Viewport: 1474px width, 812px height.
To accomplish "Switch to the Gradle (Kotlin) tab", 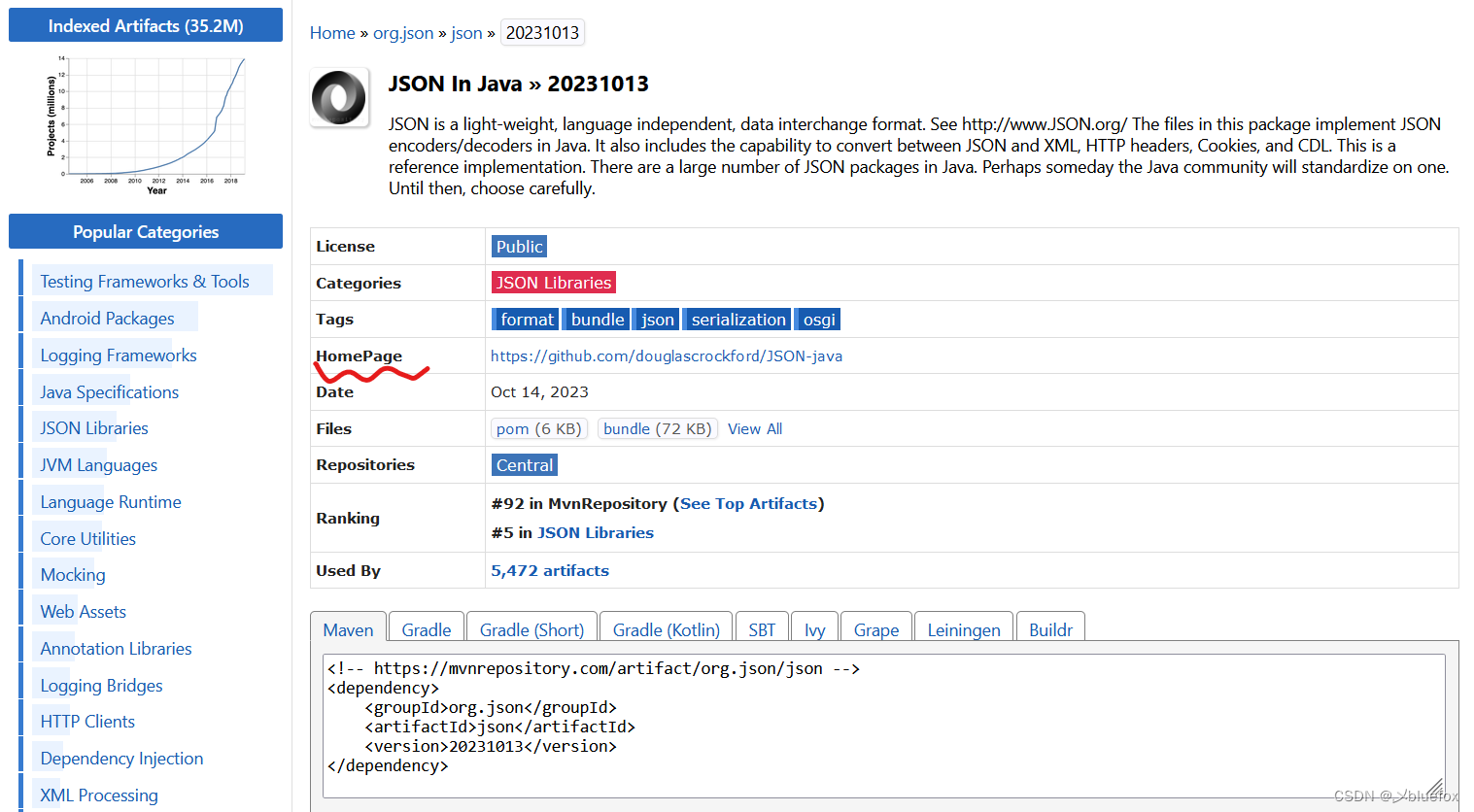I will point(666,629).
